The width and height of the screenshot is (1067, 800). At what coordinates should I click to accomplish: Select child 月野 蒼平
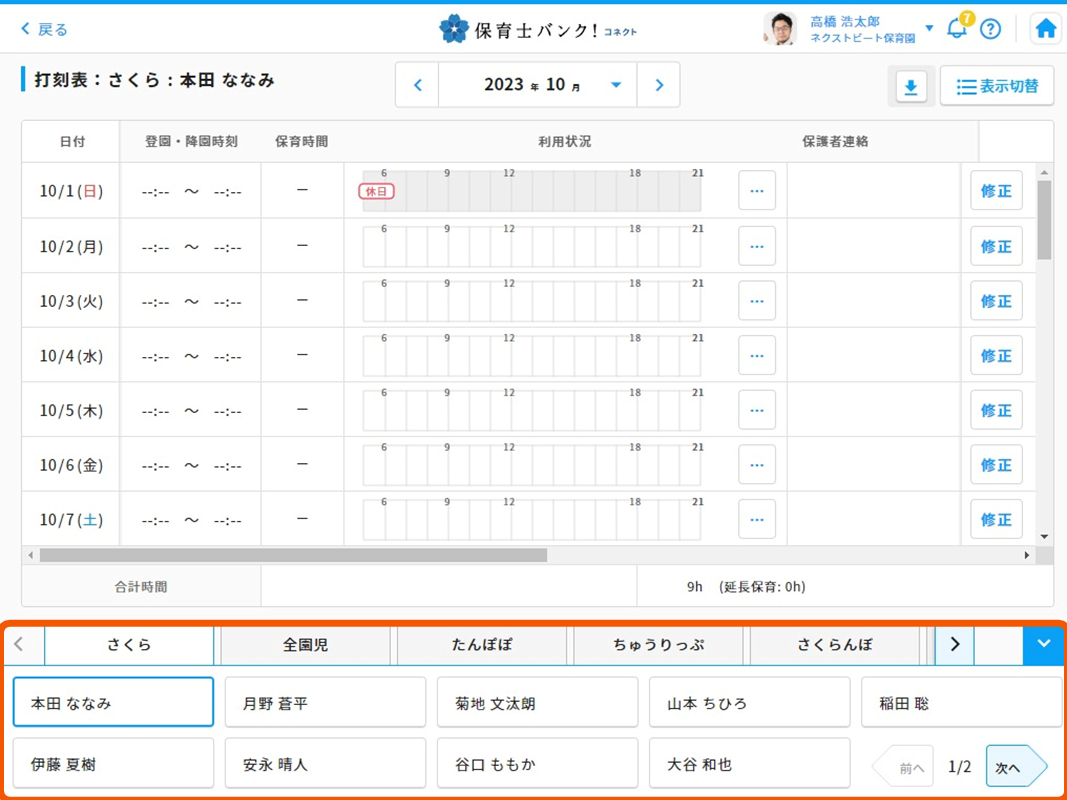point(325,703)
